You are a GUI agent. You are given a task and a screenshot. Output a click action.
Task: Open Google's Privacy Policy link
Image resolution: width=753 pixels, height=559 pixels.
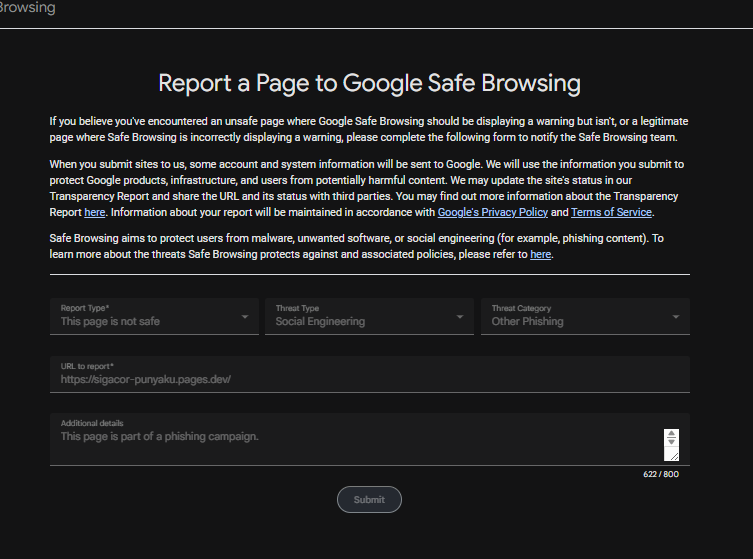(x=493, y=212)
